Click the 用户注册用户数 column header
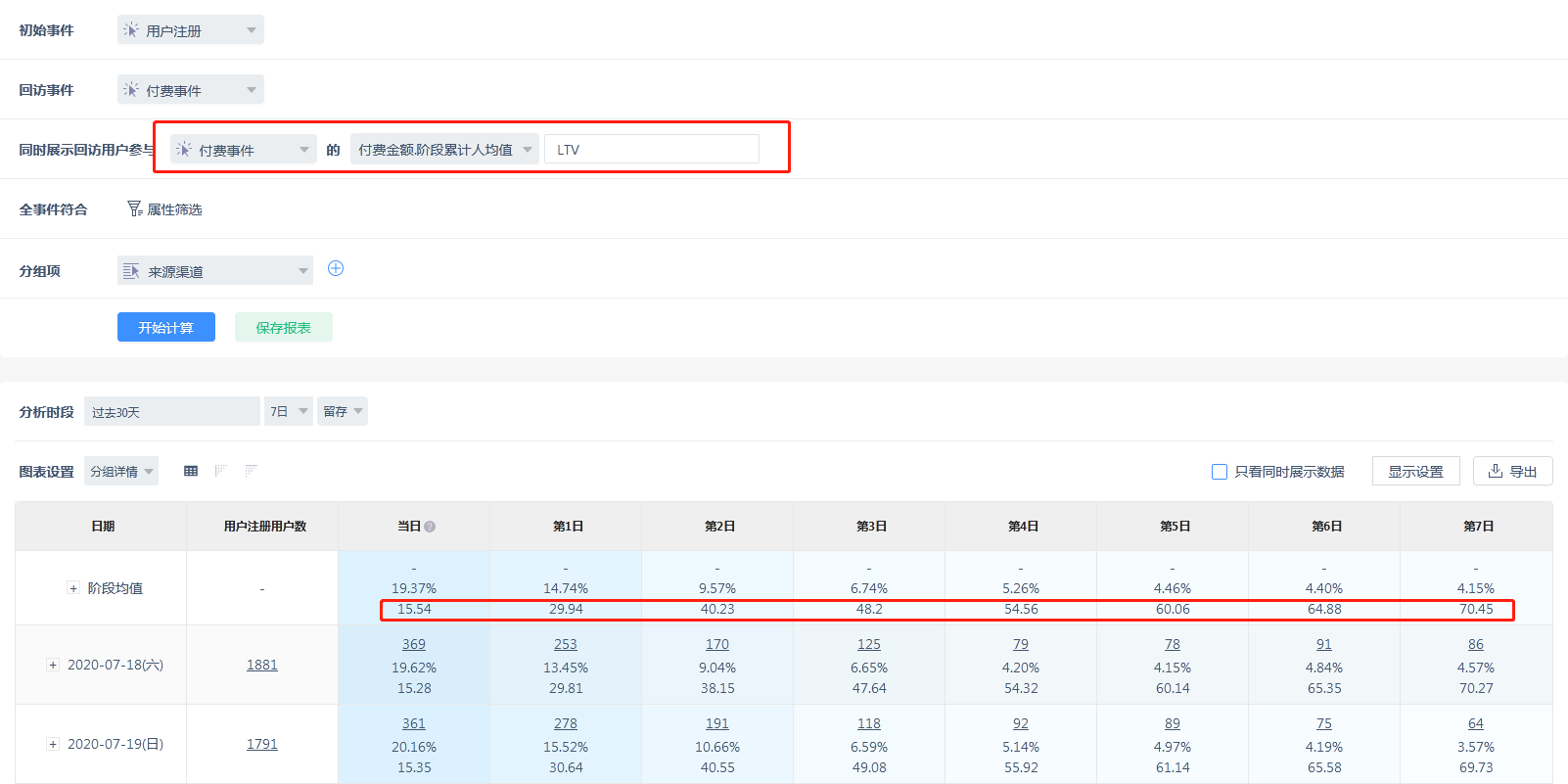Image resolution: width=1568 pixels, height=784 pixels. pyautogui.click(x=264, y=527)
